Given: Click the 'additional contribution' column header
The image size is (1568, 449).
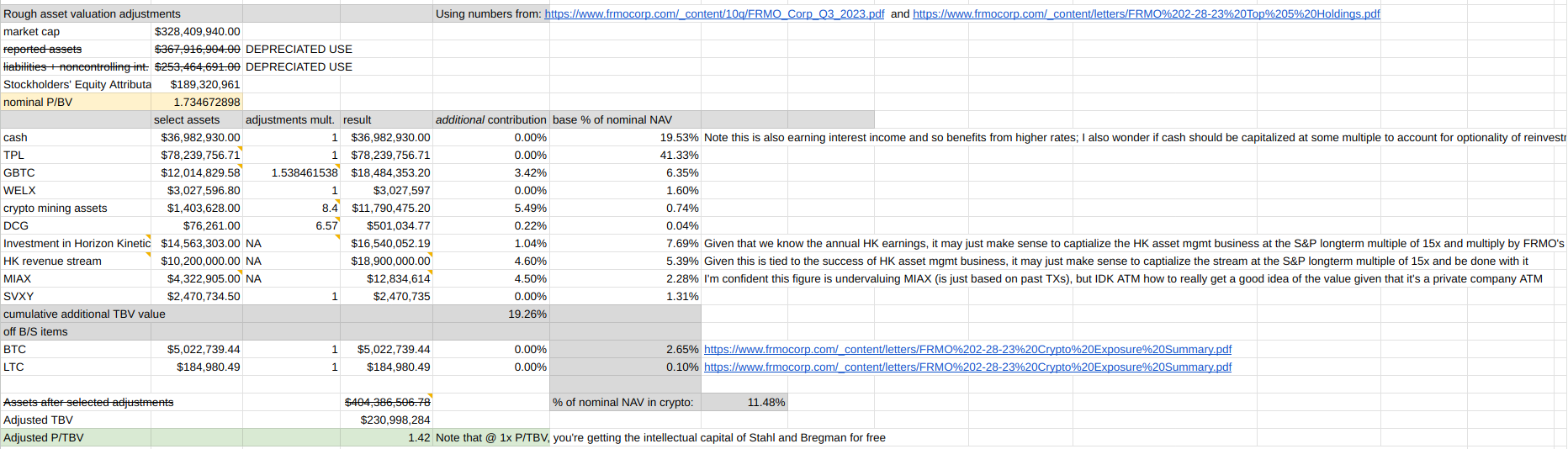Looking at the screenshot, I should point(491,119).
